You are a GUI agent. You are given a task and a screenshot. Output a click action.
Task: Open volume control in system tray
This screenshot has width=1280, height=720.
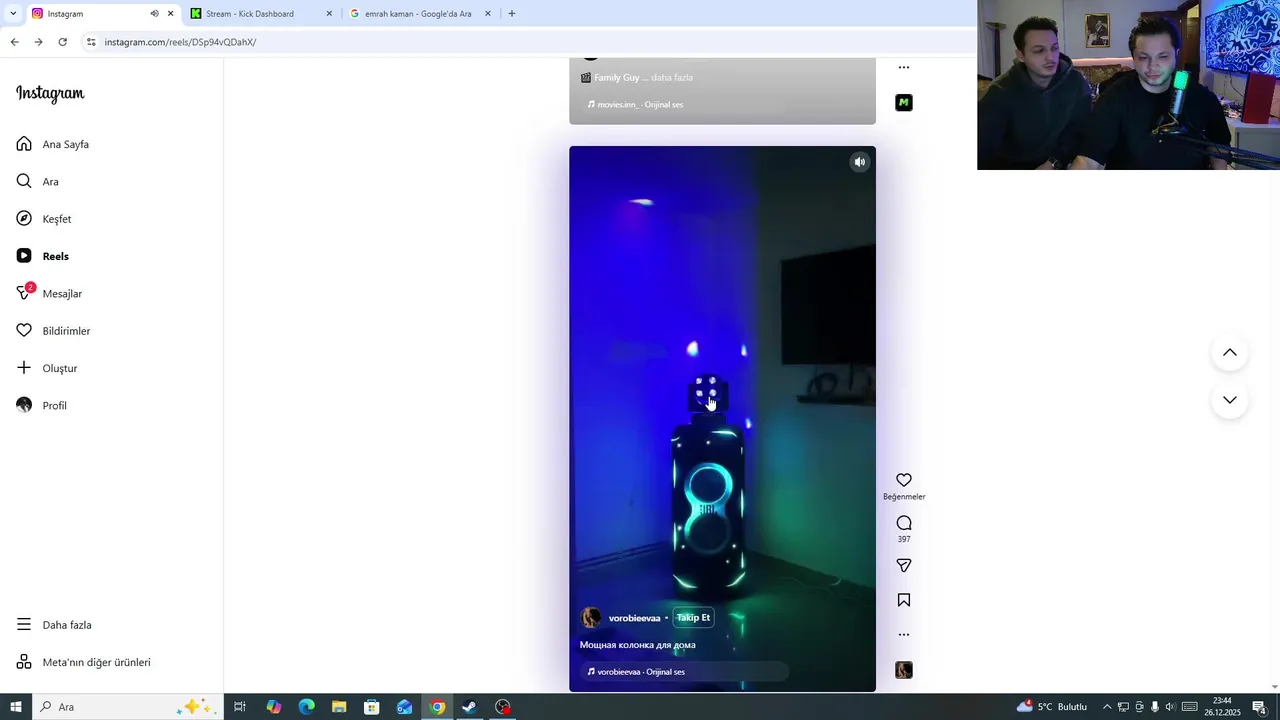(x=1170, y=707)
